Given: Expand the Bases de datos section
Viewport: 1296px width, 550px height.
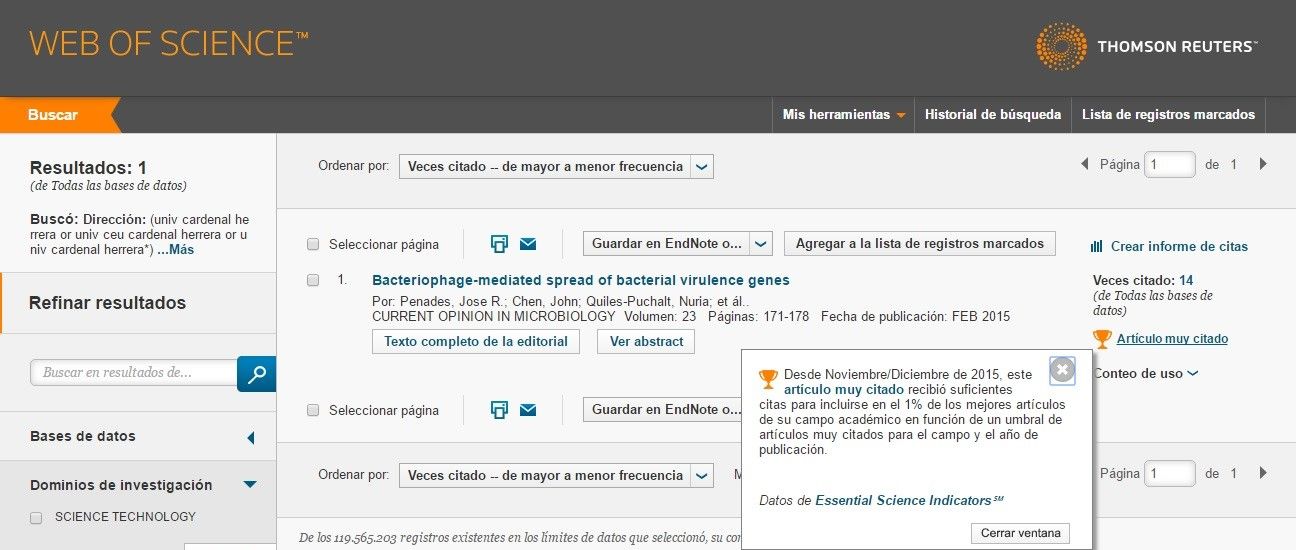Looking at the screenshot, I should [x=250, y=437].
